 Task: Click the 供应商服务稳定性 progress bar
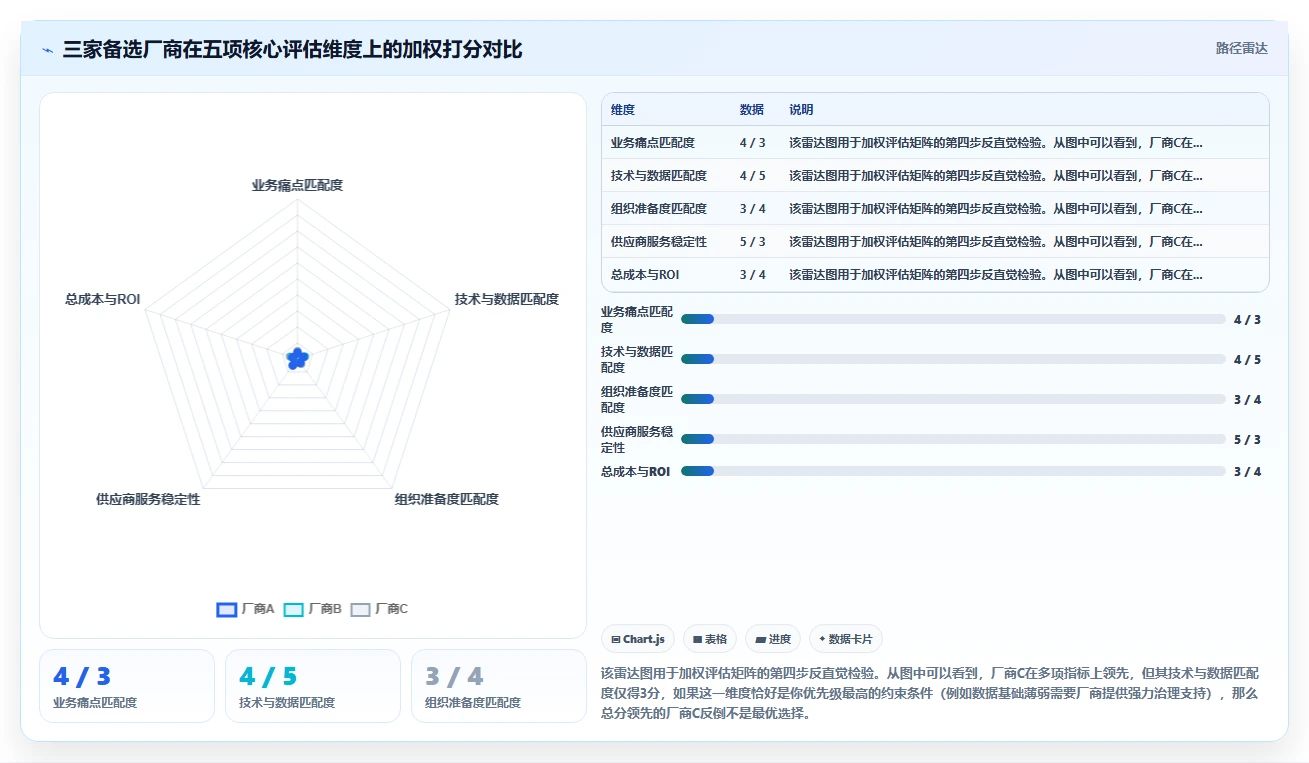pos(953,439)
